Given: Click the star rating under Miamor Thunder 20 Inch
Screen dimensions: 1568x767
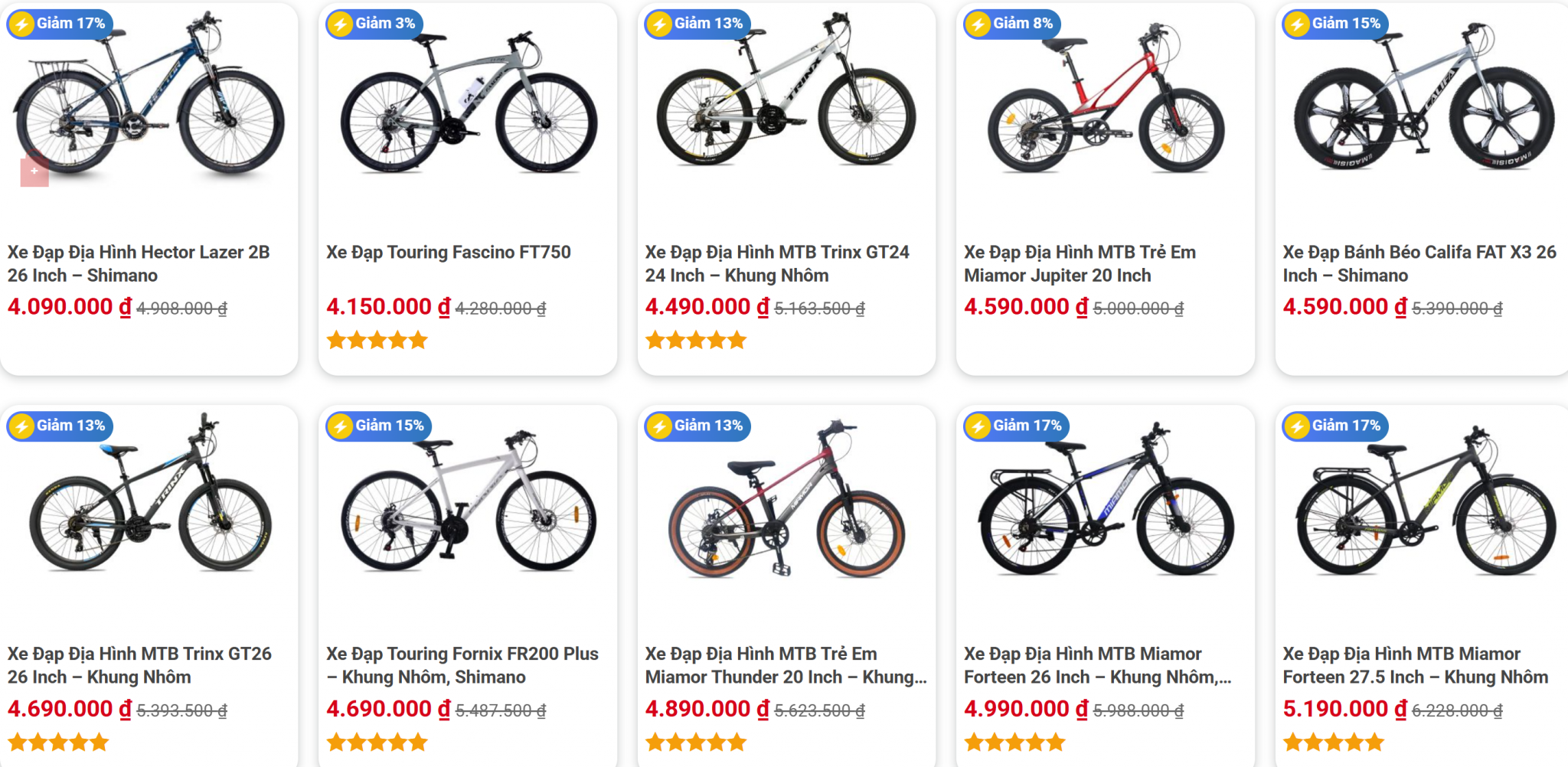Looking at the screenshot, I should (x=695, y=742).
